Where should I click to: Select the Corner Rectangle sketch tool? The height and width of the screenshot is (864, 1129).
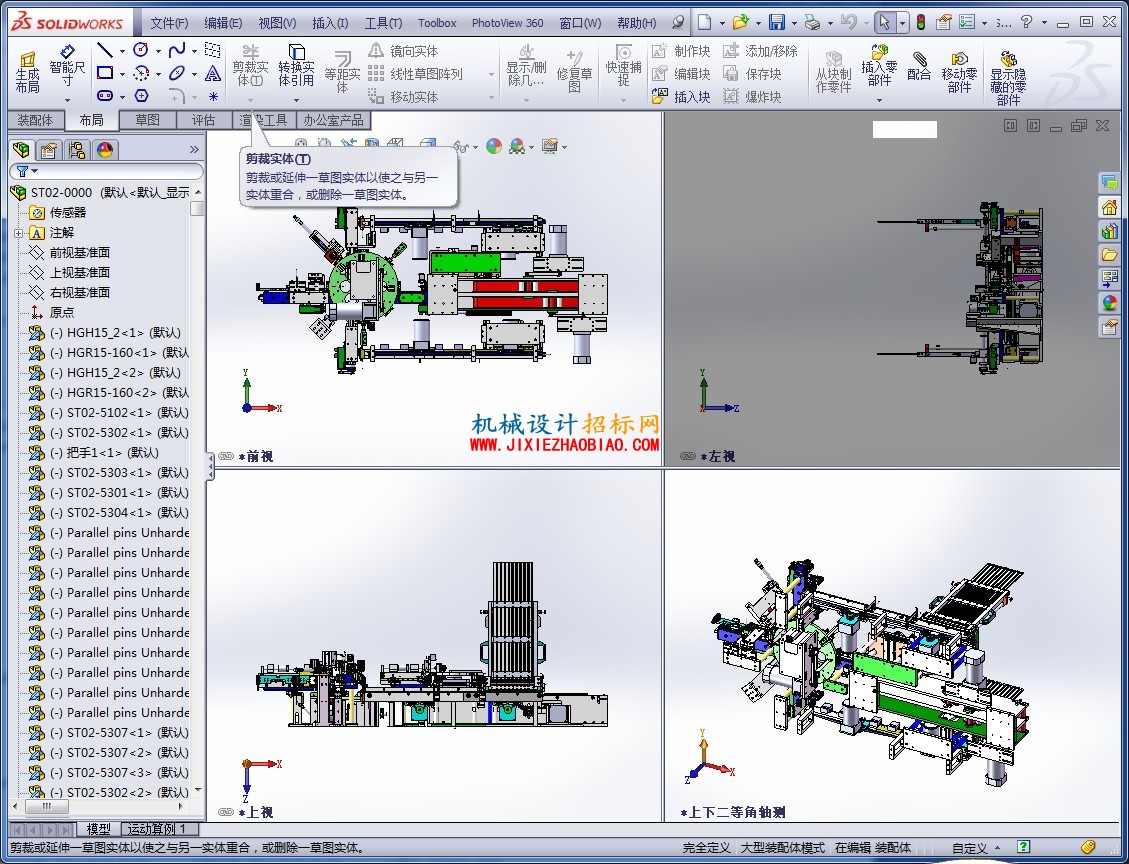(105, 73)
